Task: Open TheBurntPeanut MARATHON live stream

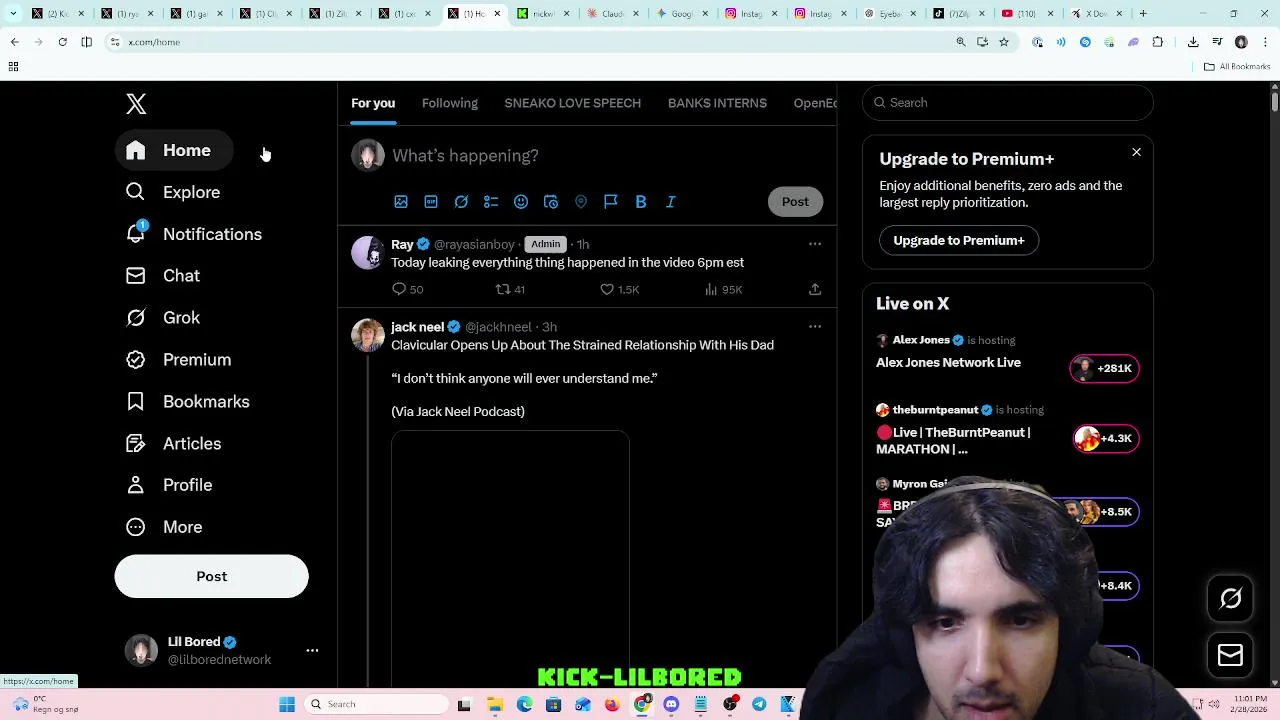Action: coord(953,441)
